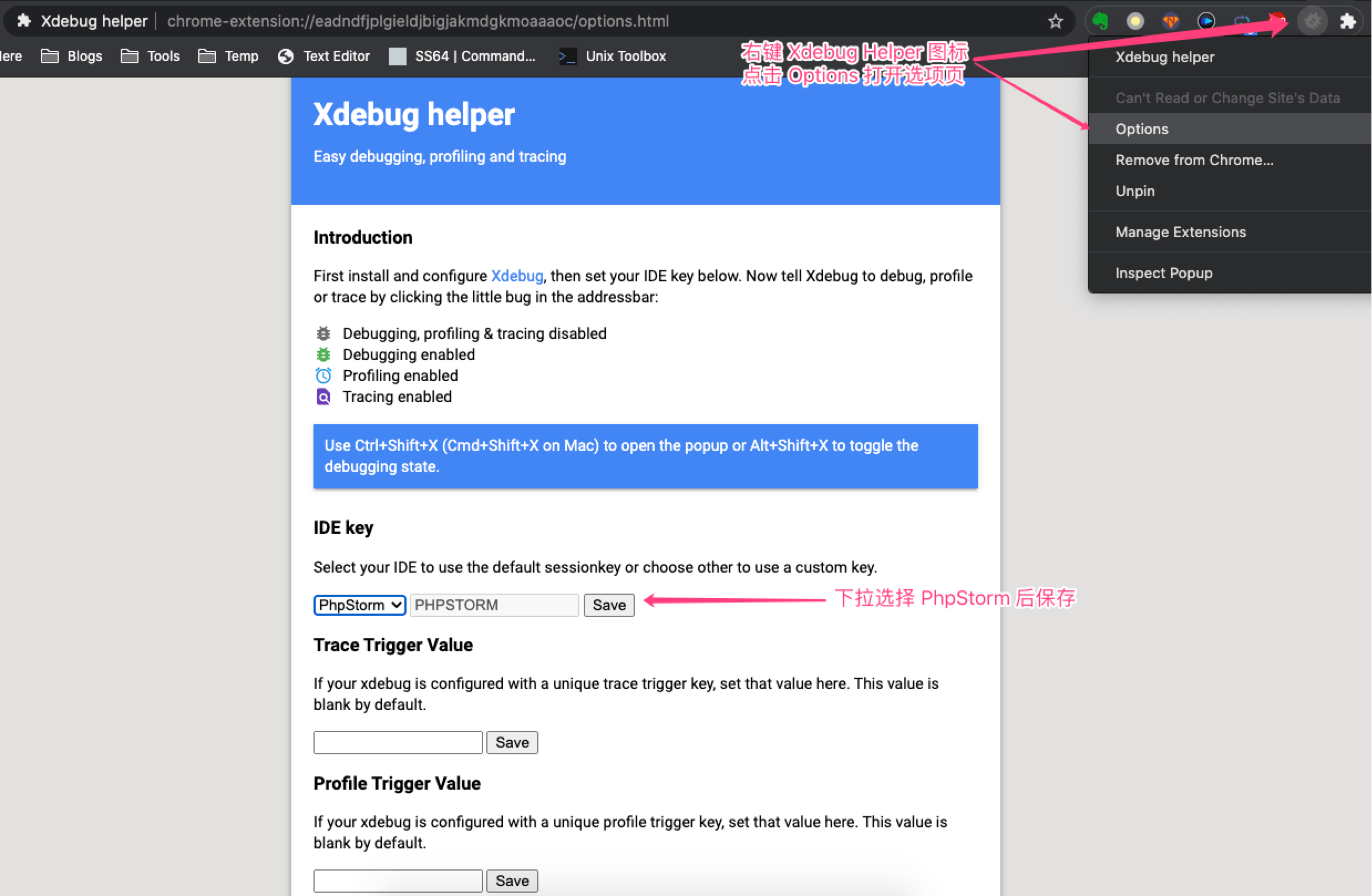Open the Blogs bookmarks folder

[72, 56]
